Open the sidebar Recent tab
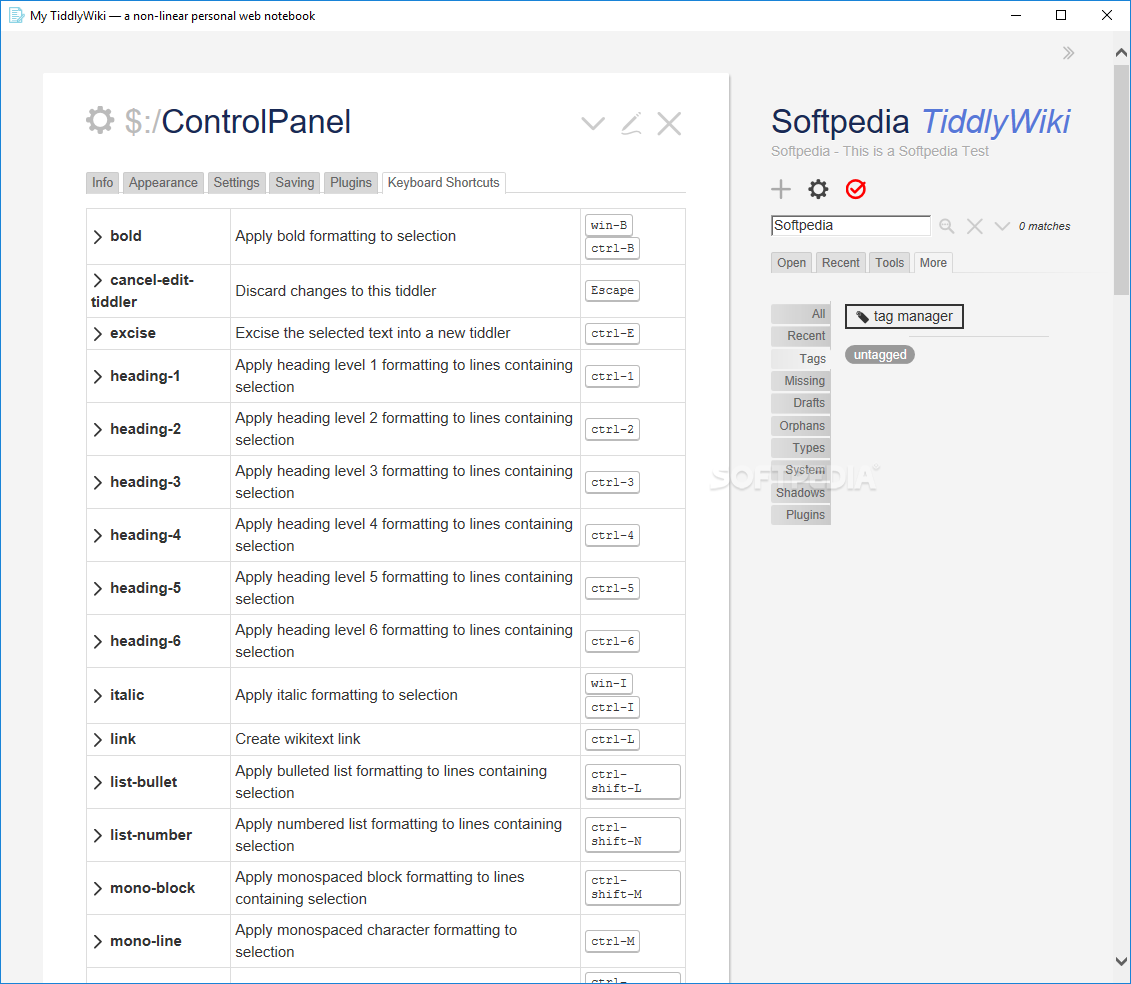1131x984 pixels. [840, 263]
